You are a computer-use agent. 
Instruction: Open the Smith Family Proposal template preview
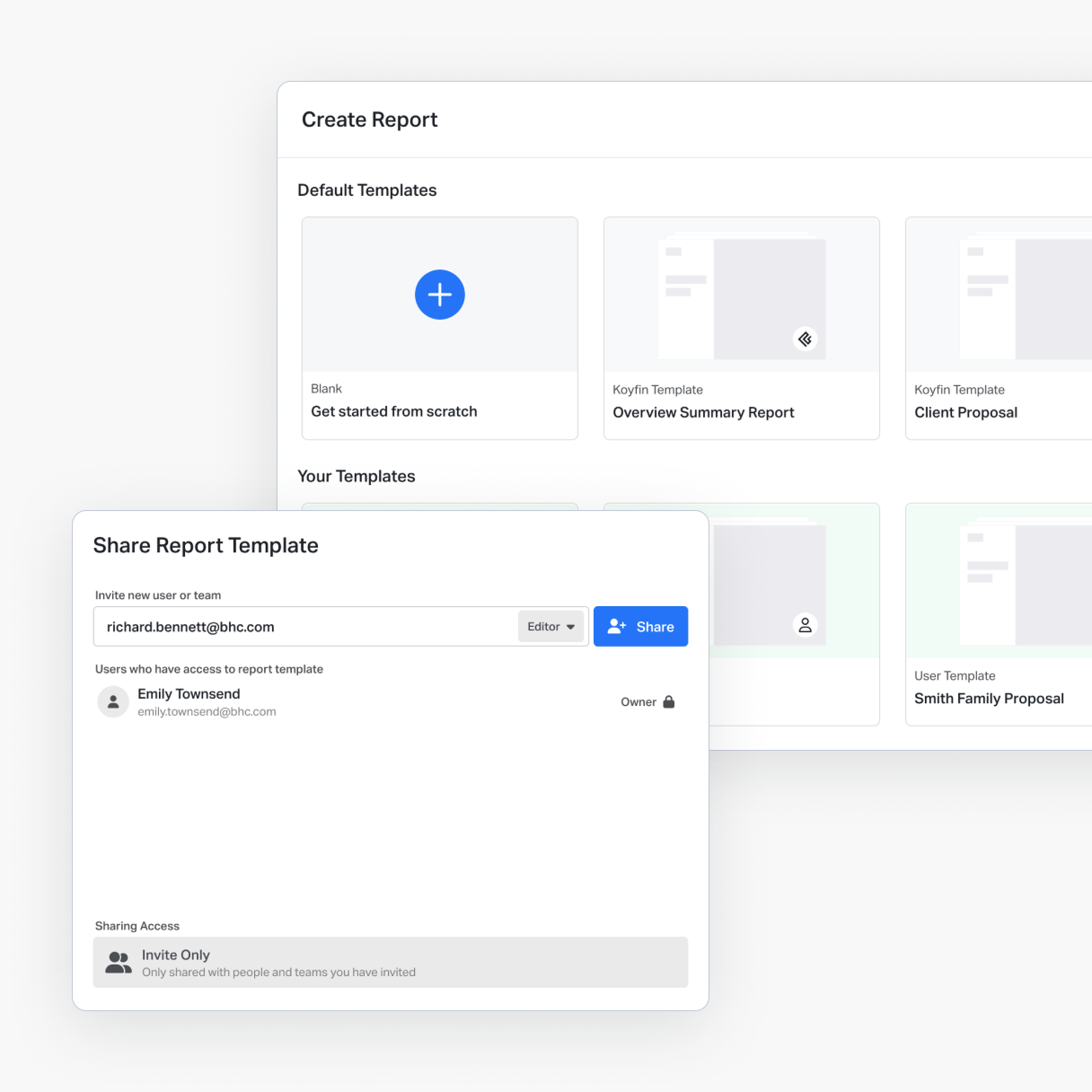pyautogui.click(x=999, y=582)
